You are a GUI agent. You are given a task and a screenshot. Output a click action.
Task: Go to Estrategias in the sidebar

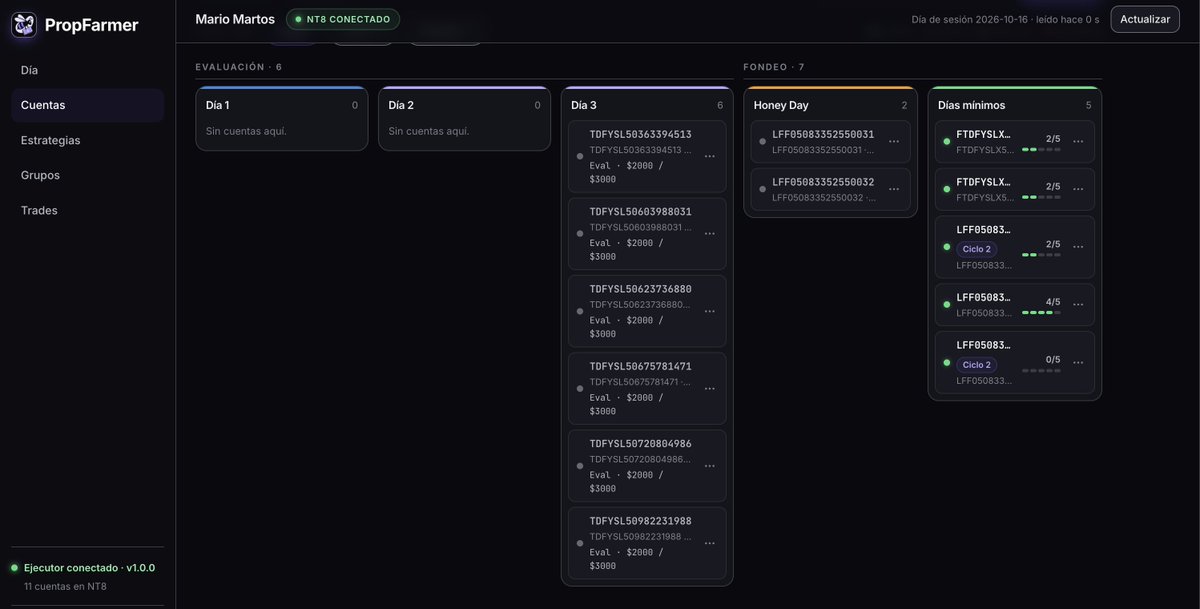pos(88,140)
